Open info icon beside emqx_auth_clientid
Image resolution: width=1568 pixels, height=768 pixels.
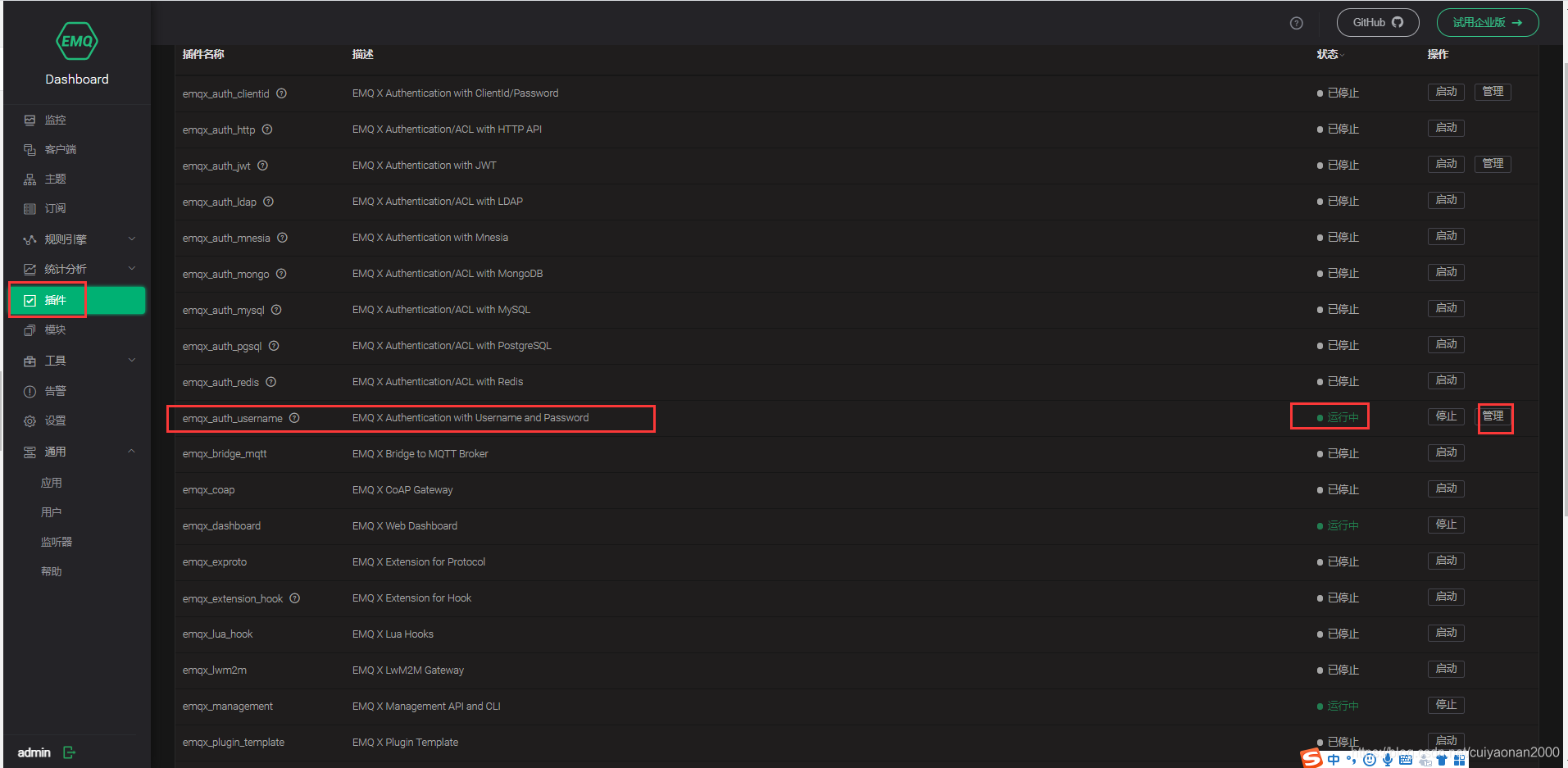click(281, 93)
